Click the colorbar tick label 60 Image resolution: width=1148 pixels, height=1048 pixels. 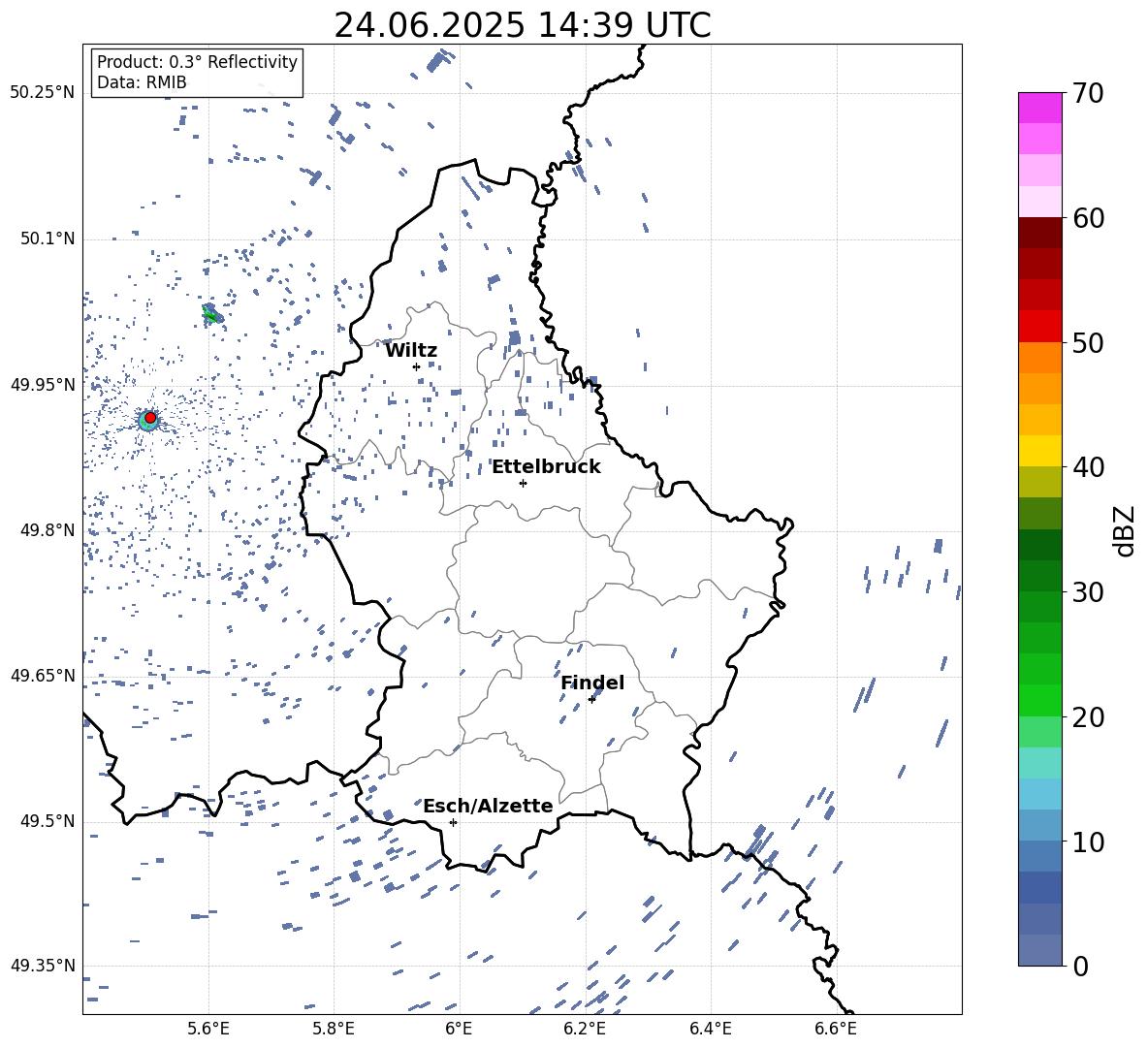(1088, 218)
